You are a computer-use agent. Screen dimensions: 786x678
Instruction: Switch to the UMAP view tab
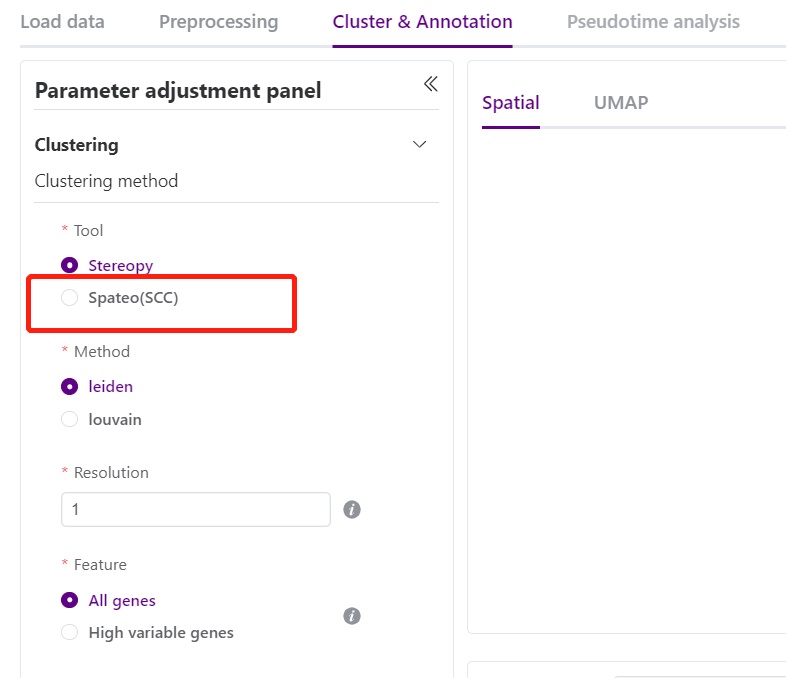point(621,103)
